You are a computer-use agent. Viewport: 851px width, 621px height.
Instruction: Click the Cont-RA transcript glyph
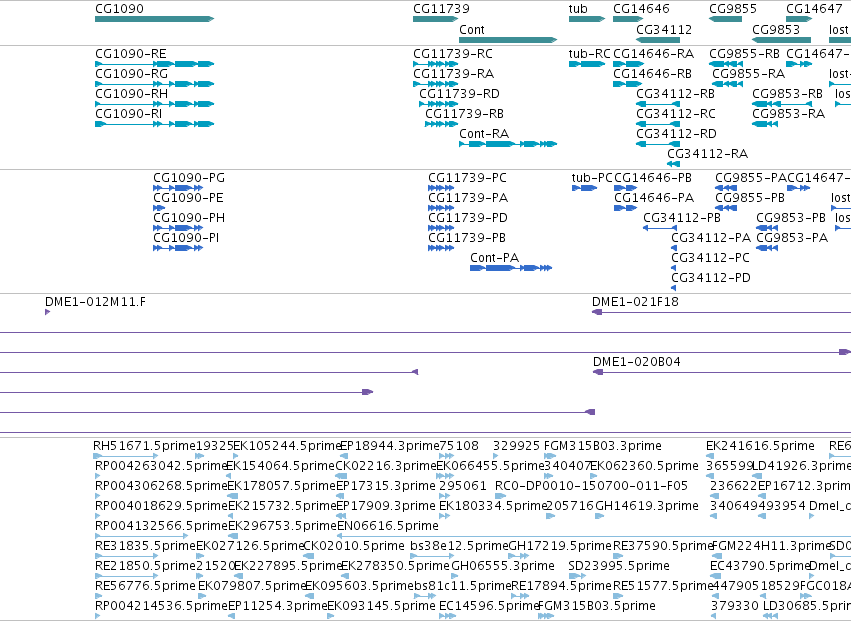coord(508,144)
